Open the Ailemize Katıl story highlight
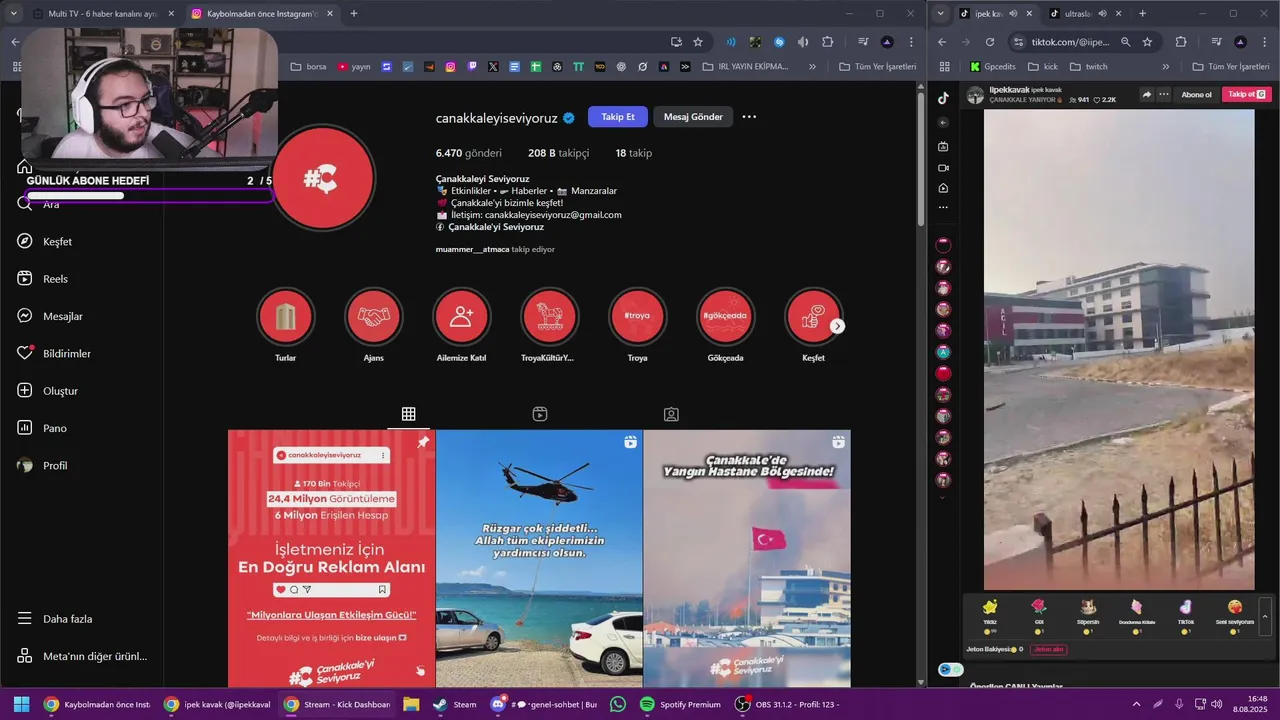 tap(462, 317)
